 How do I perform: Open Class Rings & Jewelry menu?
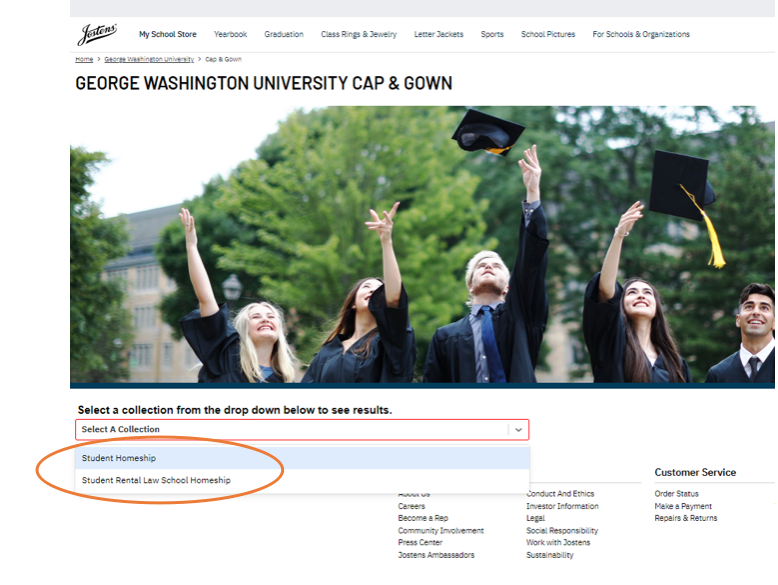[359, 34]
